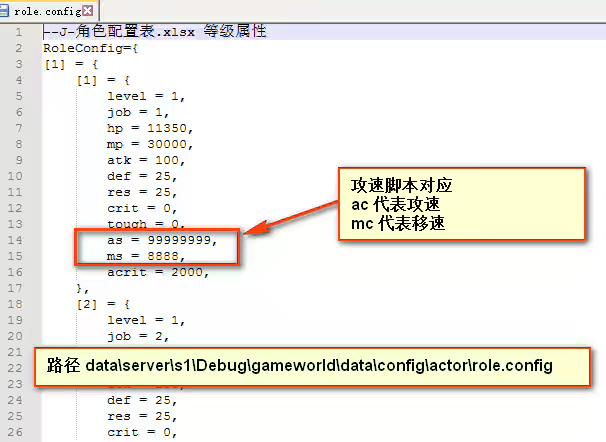Click the mp = 30000 line
The height and width of the screenshot is (442, 606).
click(150, 144)
